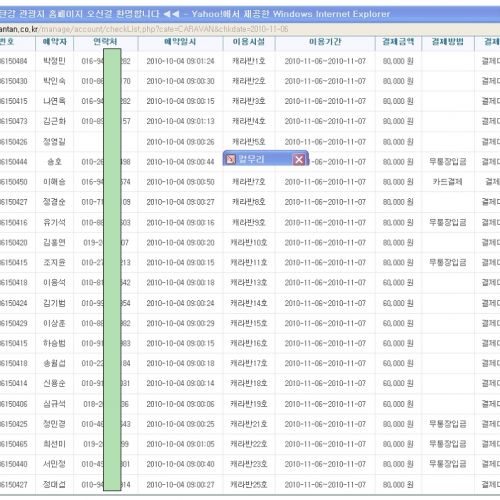
Task: Select the 캐라반10호 facility cell
Action: 249,243
